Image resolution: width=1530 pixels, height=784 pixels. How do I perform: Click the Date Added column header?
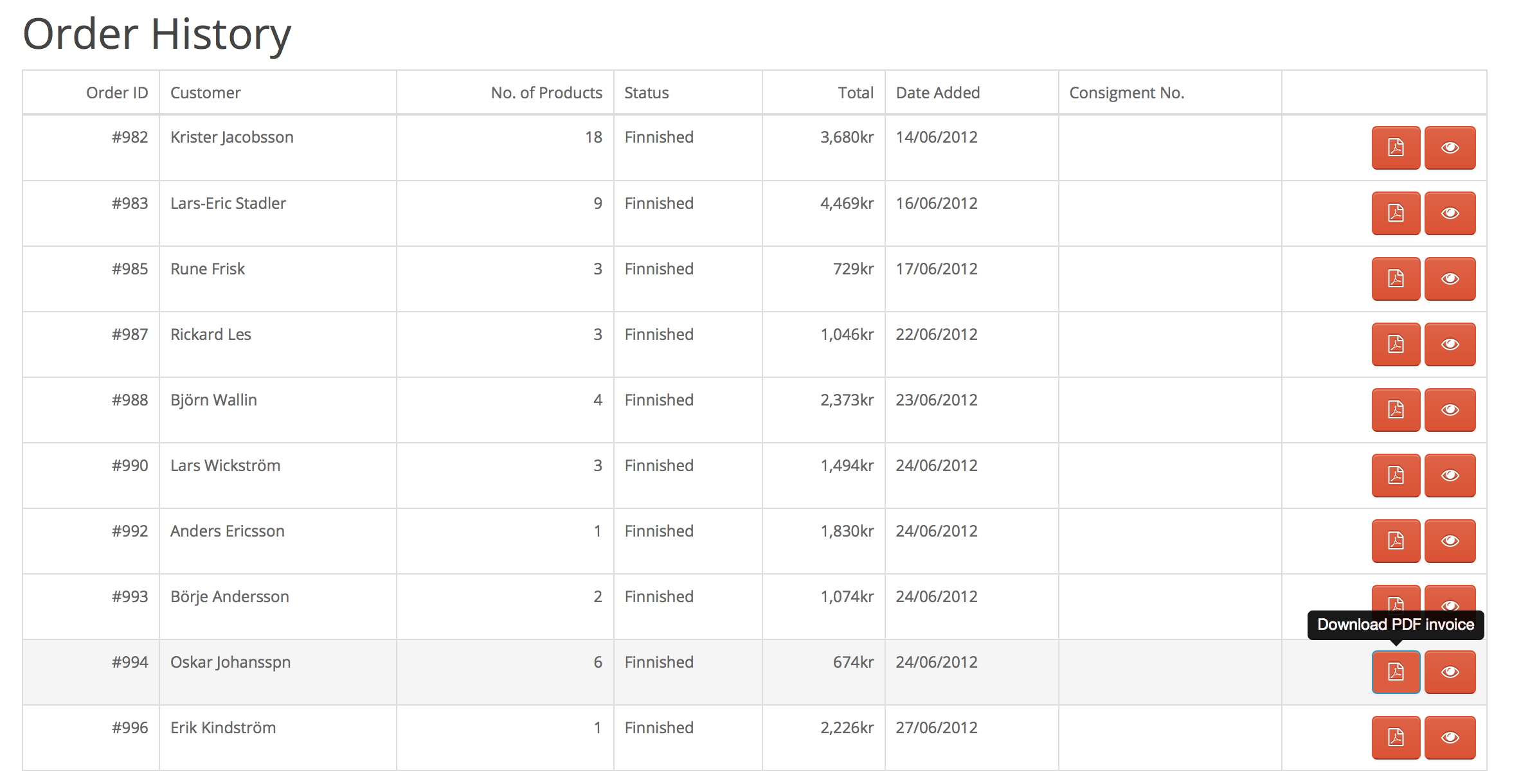pos(938,93)
